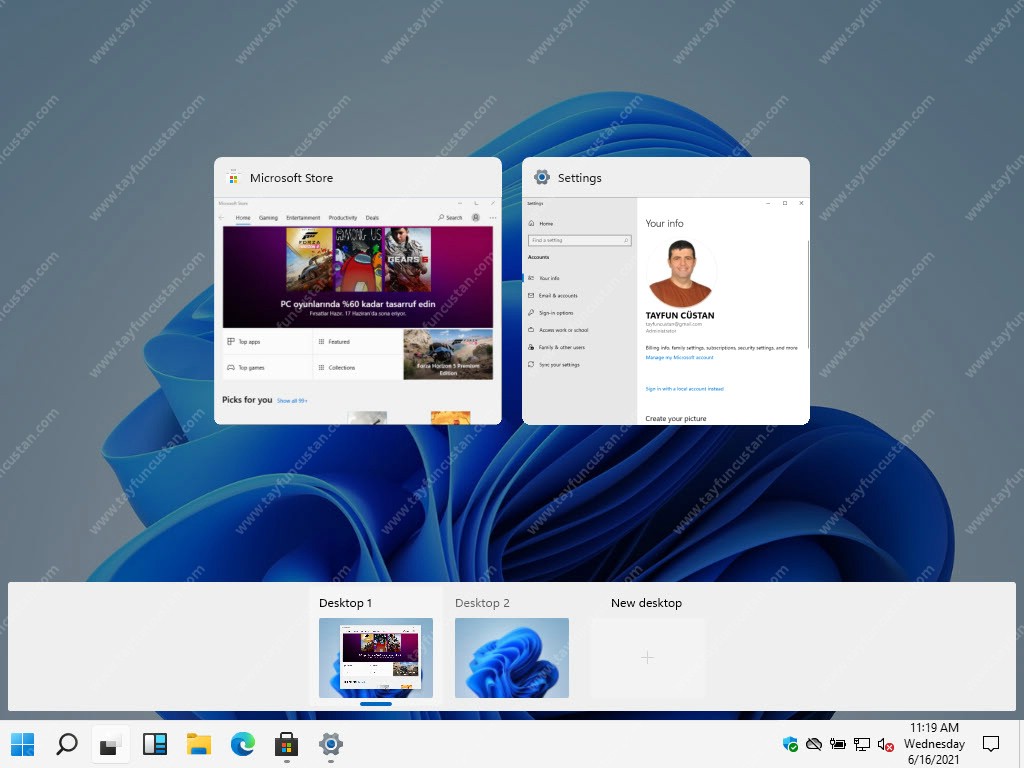Click the Manage my Microsoft account link
The width and height of the screenshot is (1024, 768).
(679, 358)
